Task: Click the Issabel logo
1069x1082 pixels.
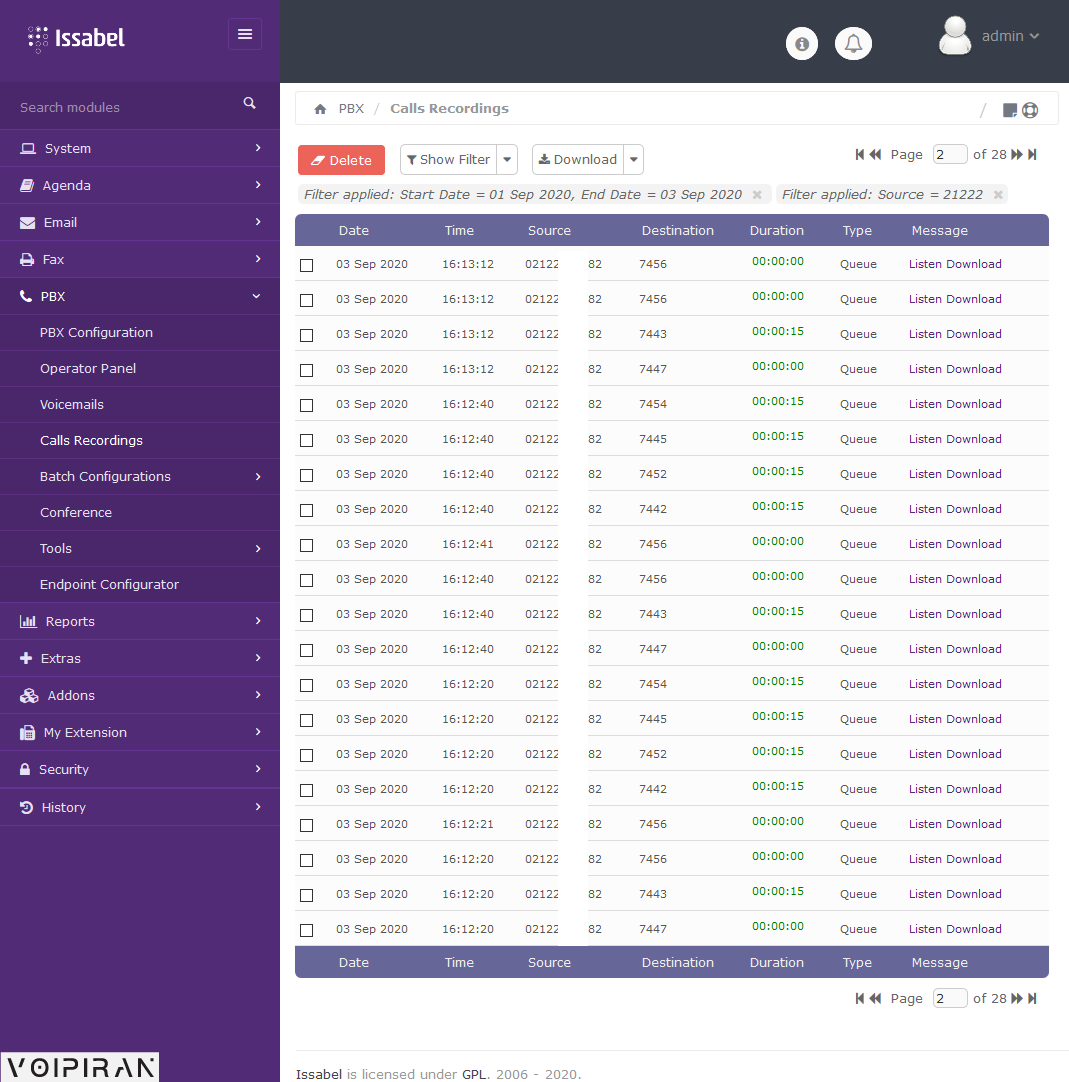Action: pos(76,39)
